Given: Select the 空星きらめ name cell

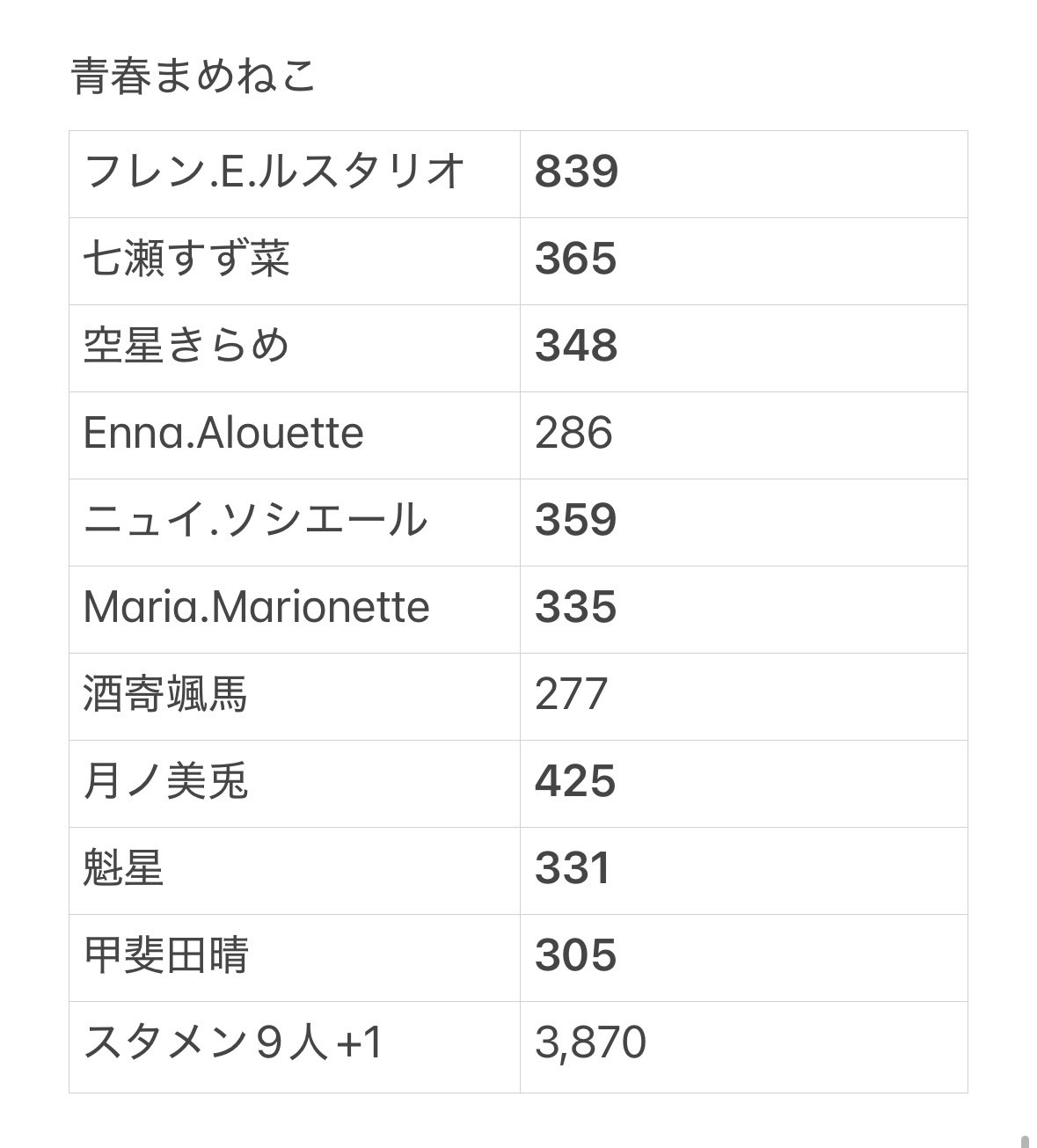Looking at the screenshot, I should [x=186, y=346].
